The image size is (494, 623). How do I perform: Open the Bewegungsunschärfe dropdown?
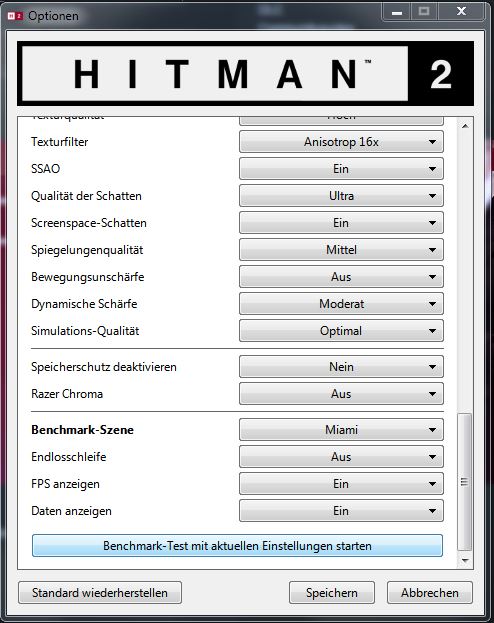341,277
